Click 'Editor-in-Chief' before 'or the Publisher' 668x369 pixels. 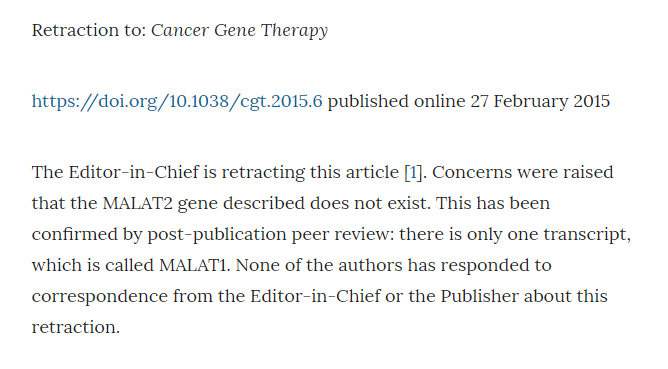click(315, 296)
